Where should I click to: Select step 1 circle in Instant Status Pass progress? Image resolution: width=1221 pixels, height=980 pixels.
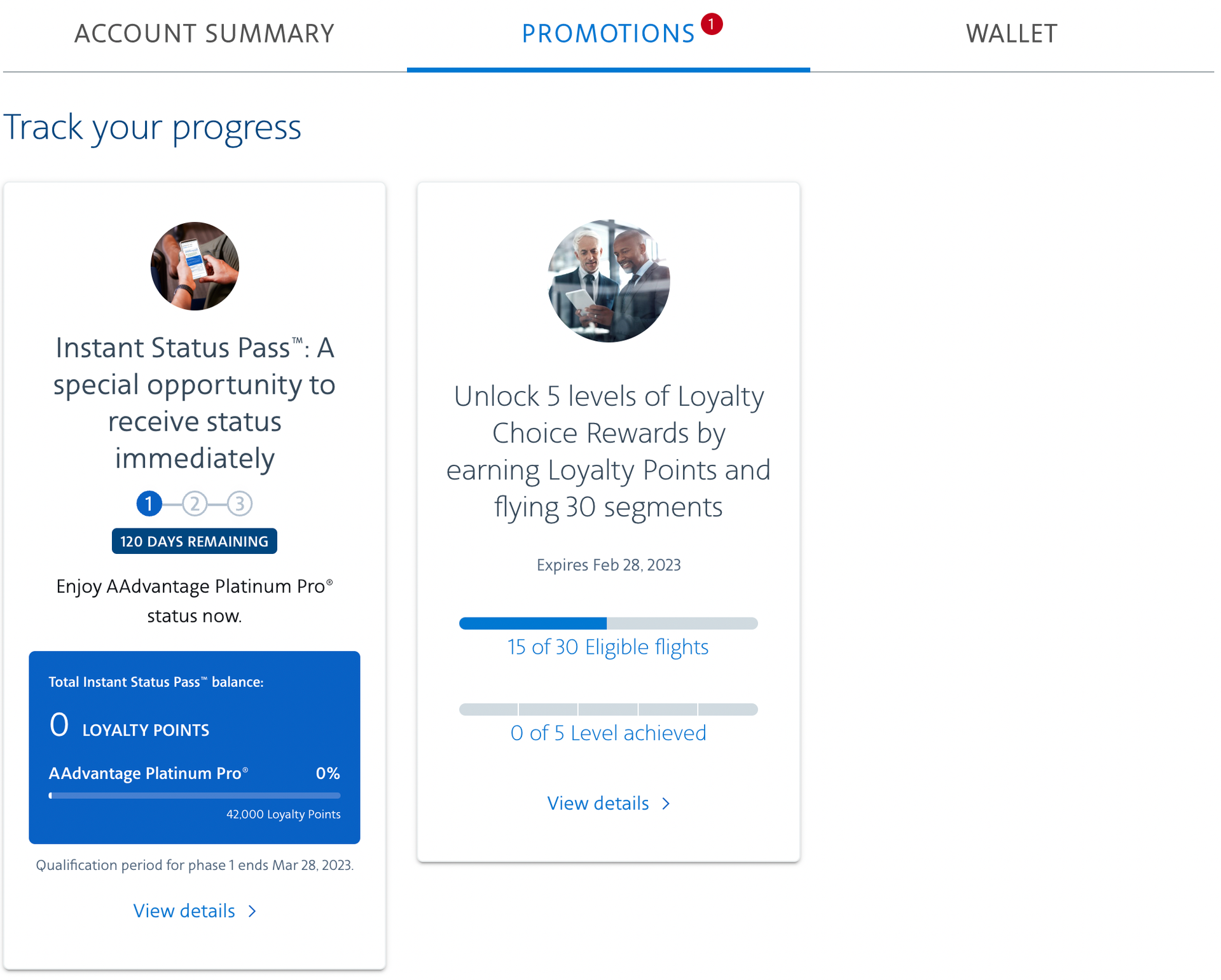[x=149, y=504]
